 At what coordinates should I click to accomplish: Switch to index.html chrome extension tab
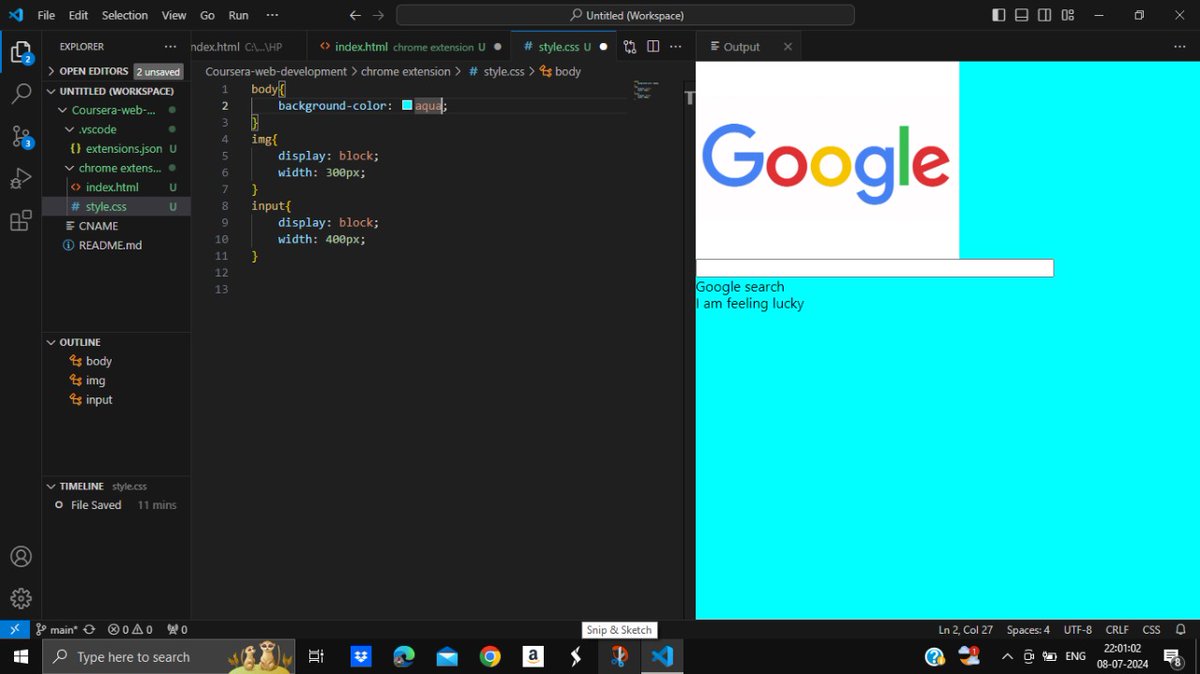click(x=408, y=47)
